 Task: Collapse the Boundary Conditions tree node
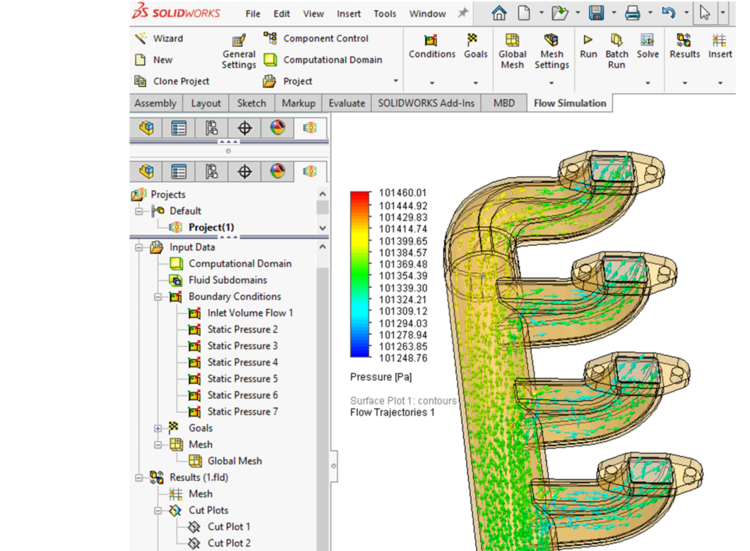pos(158,297)
